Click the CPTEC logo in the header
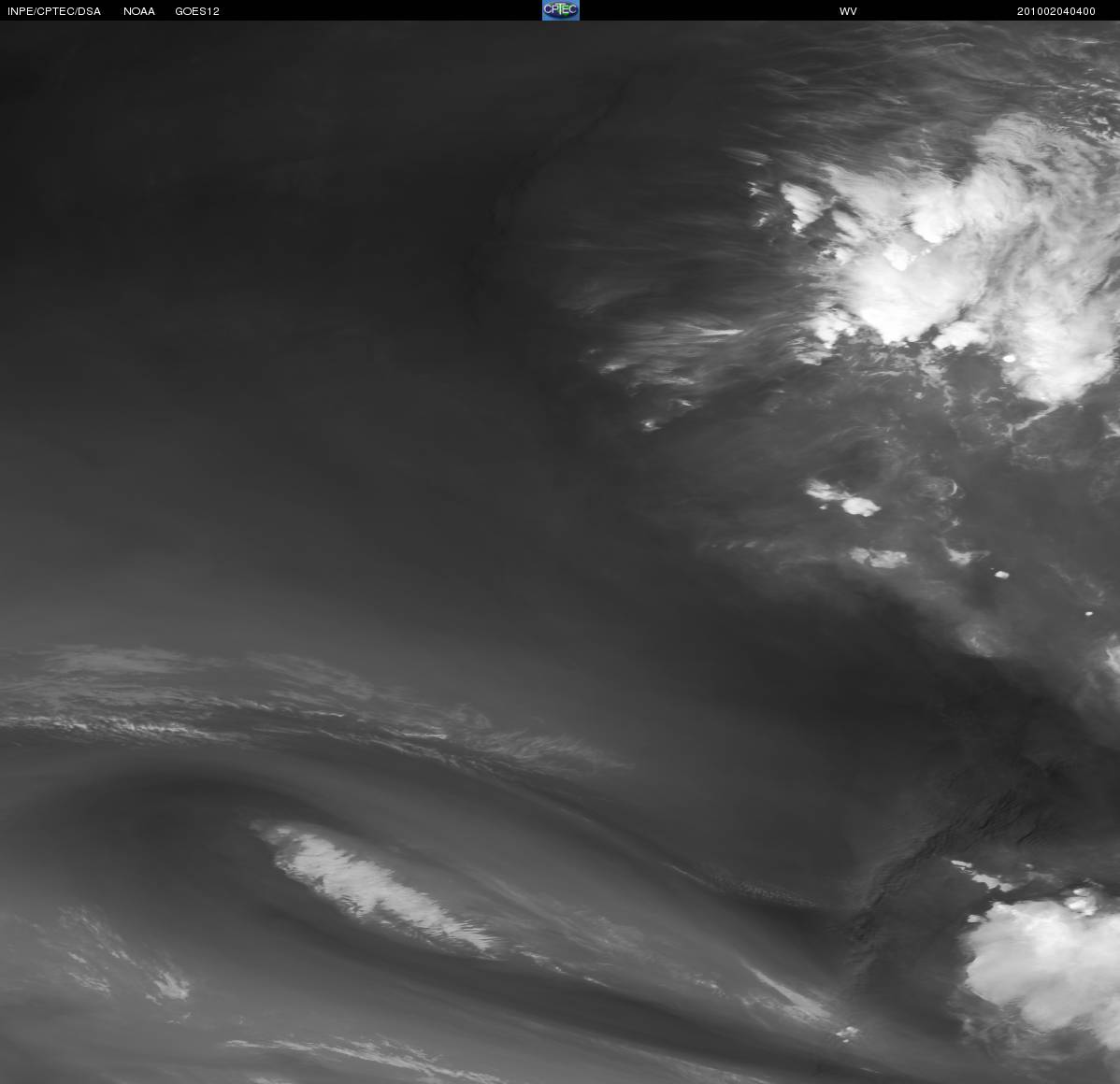Image resolution: width=1120 pixels, height=1084 pixels. point(561,10)
